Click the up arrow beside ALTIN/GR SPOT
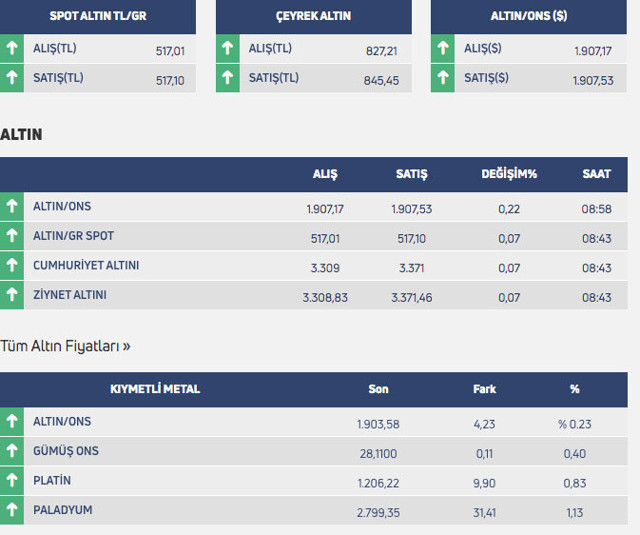Image resolution: width=640 pixels, height=535 pixels. [x=12, y=237]
